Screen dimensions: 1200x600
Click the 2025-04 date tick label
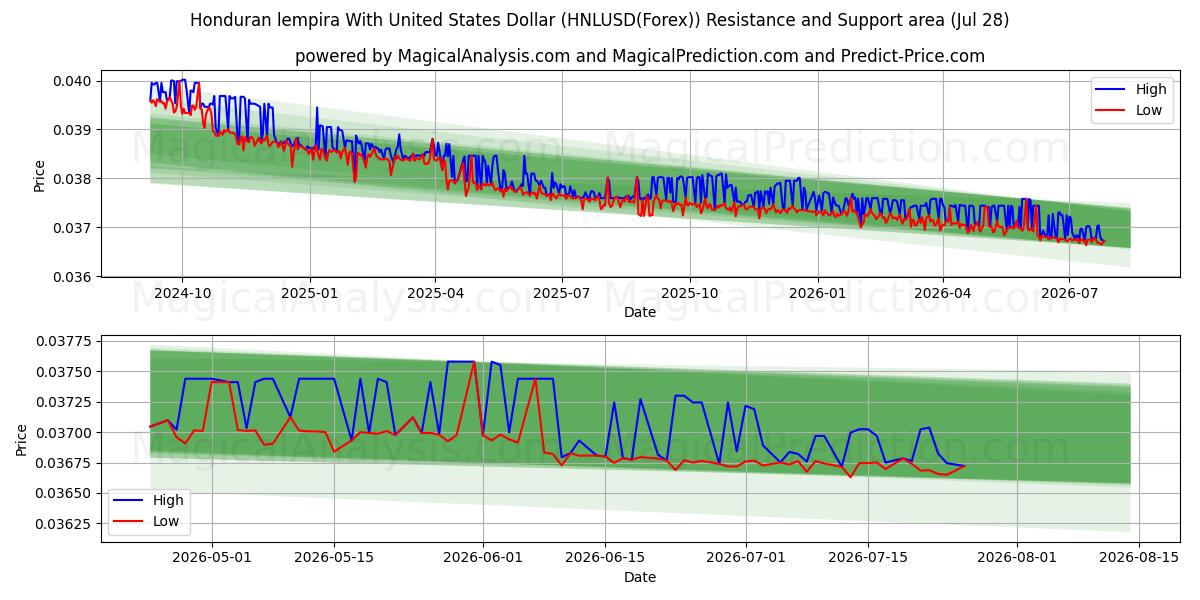[x=435, y=294]
